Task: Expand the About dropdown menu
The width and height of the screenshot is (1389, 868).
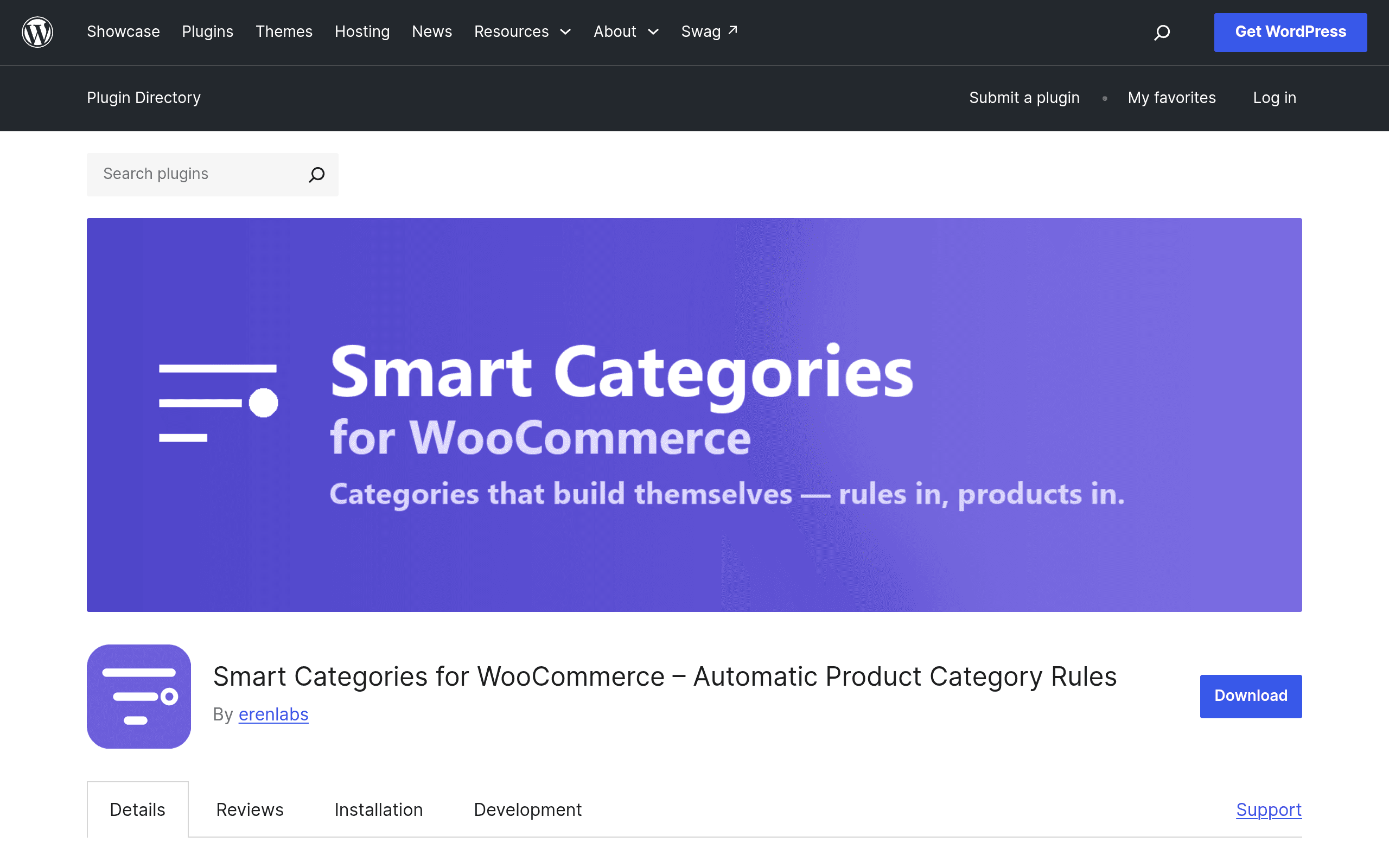Action: tap(626, 31)
